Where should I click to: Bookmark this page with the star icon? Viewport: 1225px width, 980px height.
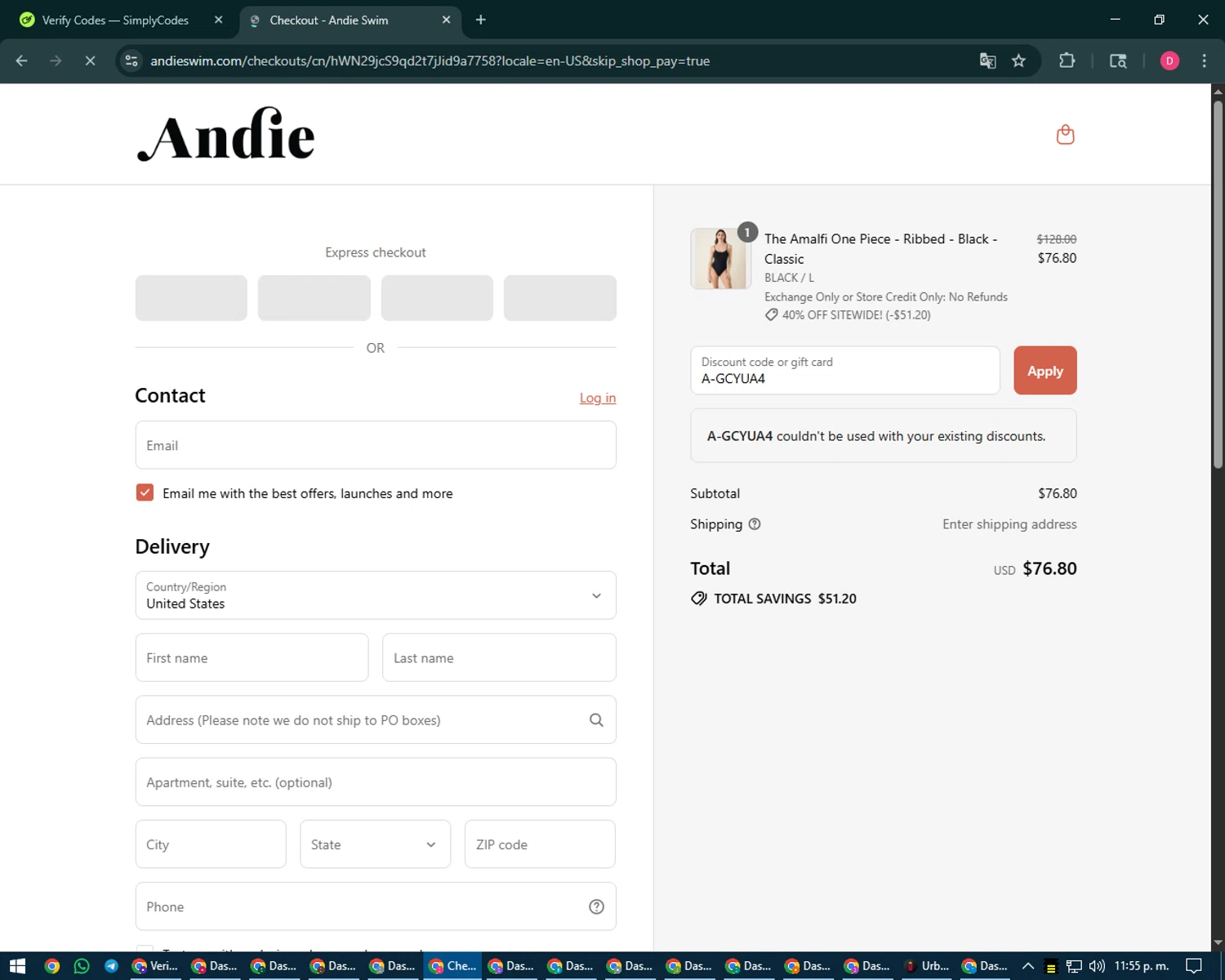pos(1018,60)
